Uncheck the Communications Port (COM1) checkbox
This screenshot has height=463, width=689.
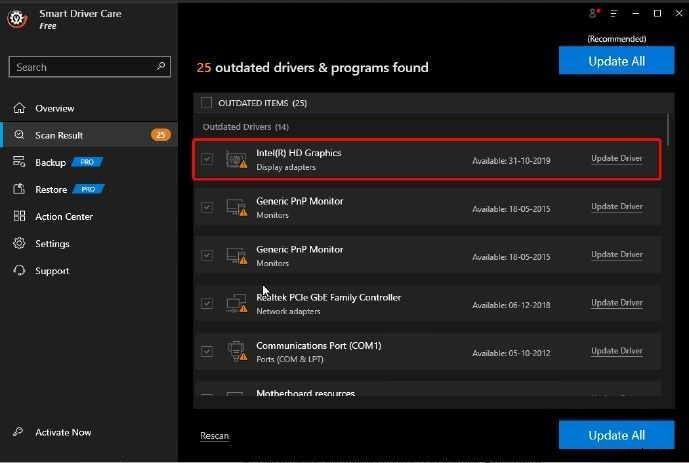[207, 351]
